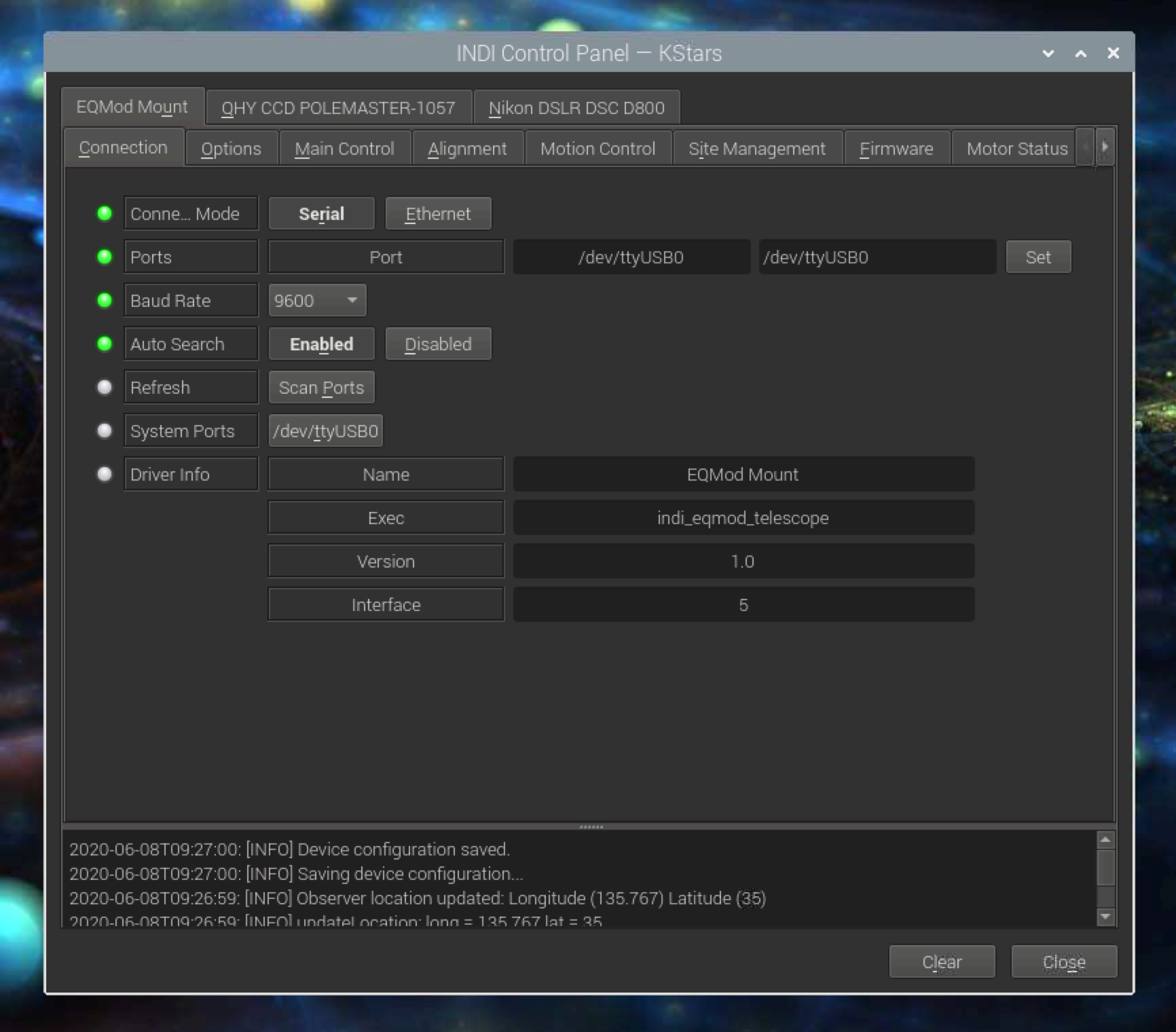Click the Driver Info property label
The height and width of the screenshot is (1032, 1176).
coord(191,475)
